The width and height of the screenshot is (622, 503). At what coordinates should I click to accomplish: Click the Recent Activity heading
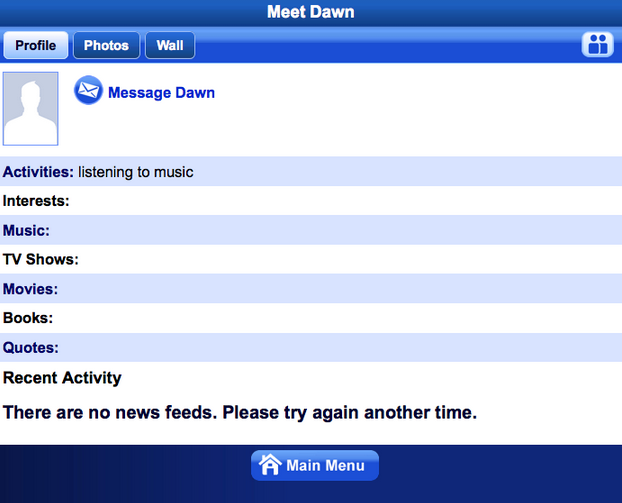[62, 378]
